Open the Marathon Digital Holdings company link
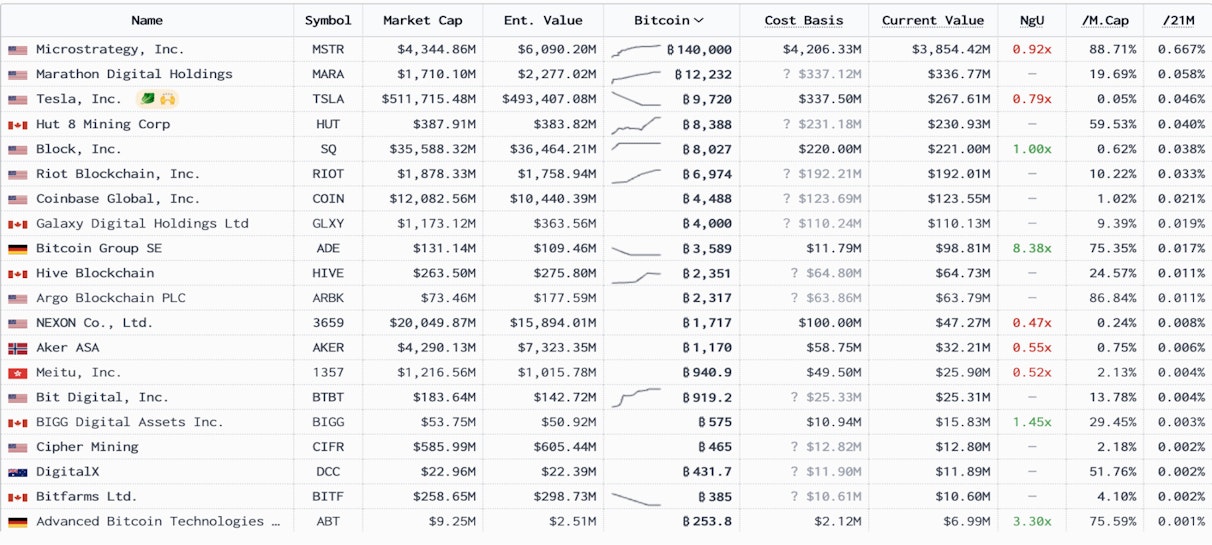 [x=134, y=74]
